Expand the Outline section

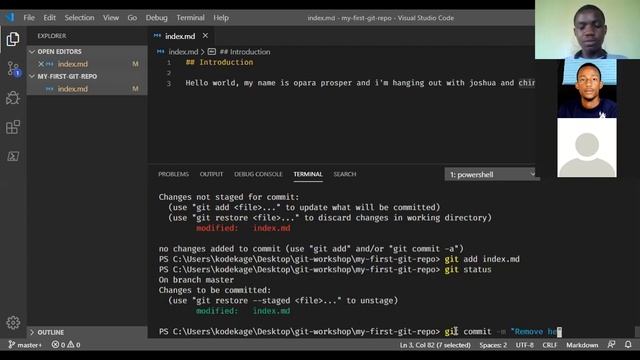click(x=32, y=332)
